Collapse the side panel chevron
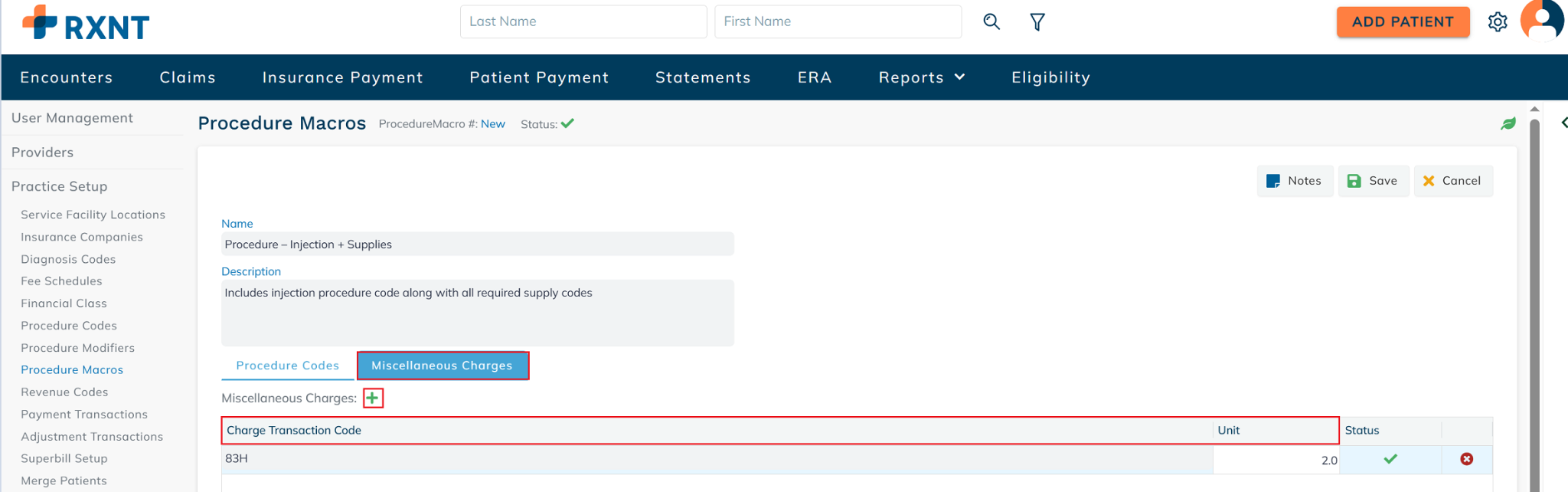 (x=1563, y=123)
